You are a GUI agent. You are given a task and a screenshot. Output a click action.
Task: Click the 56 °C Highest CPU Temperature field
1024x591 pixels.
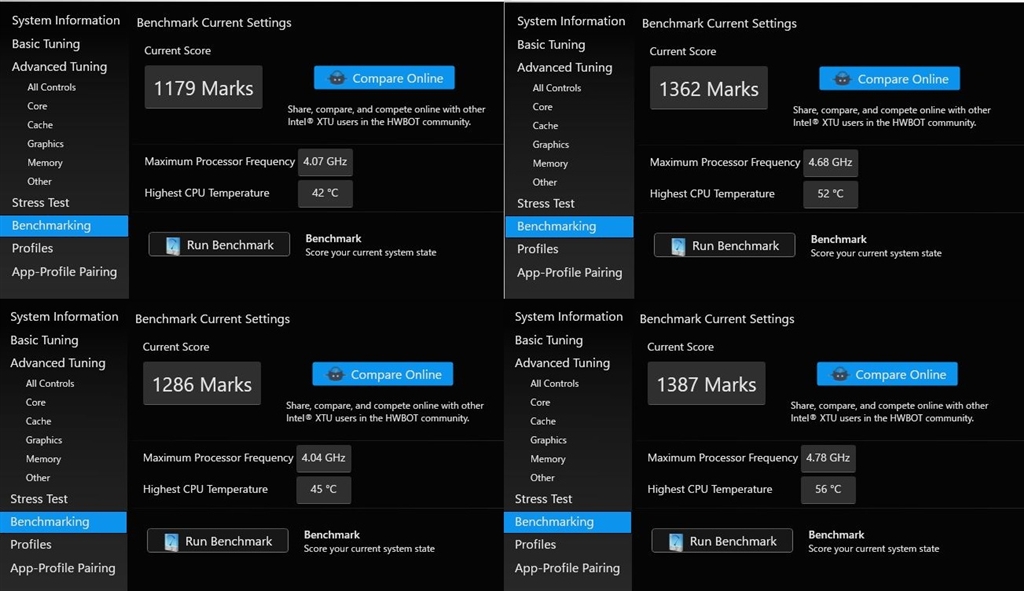(828, 489)
